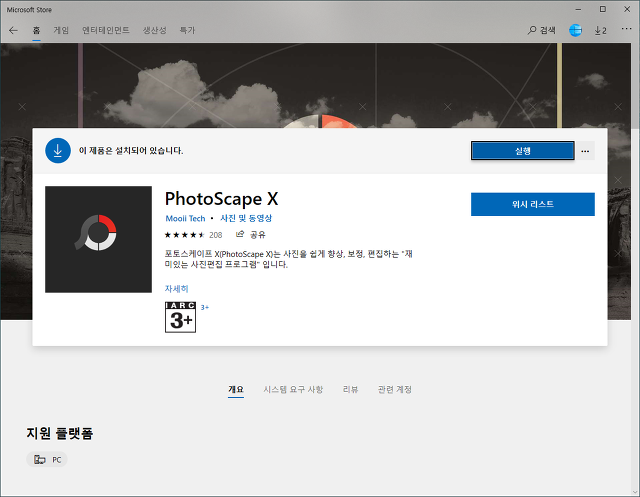The image size is (640, 497).
Task: Open downloads and updates showing 2
Action: tap(600, 31)
